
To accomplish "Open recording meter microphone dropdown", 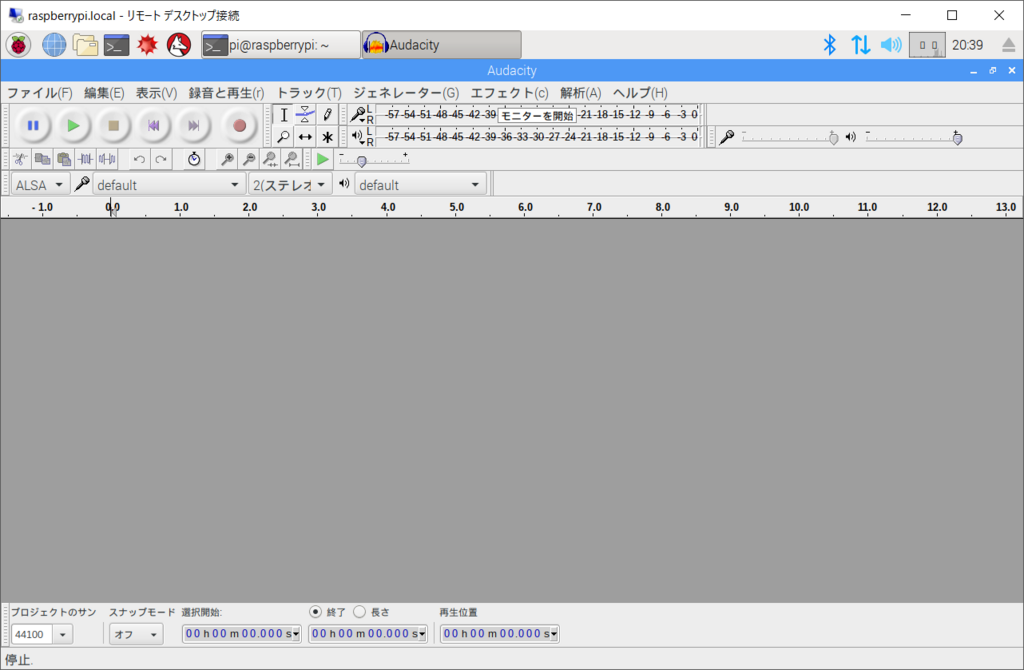I will tap(358, 115).
